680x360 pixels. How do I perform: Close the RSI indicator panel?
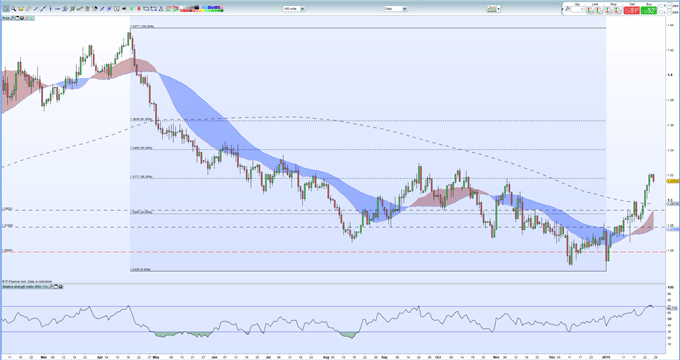(60, 286)
